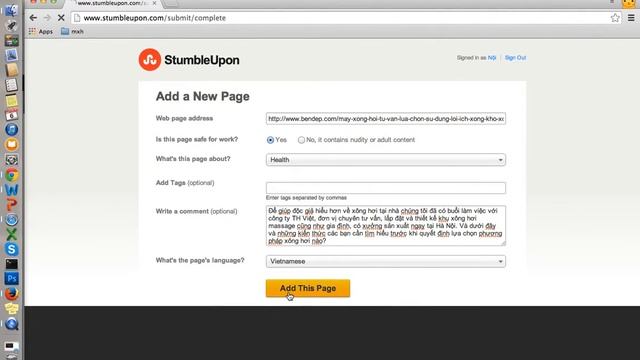Open Preview app in the dock
Image resolution: width=640 pixels, height=360 pixels.
tap(11, 55)
